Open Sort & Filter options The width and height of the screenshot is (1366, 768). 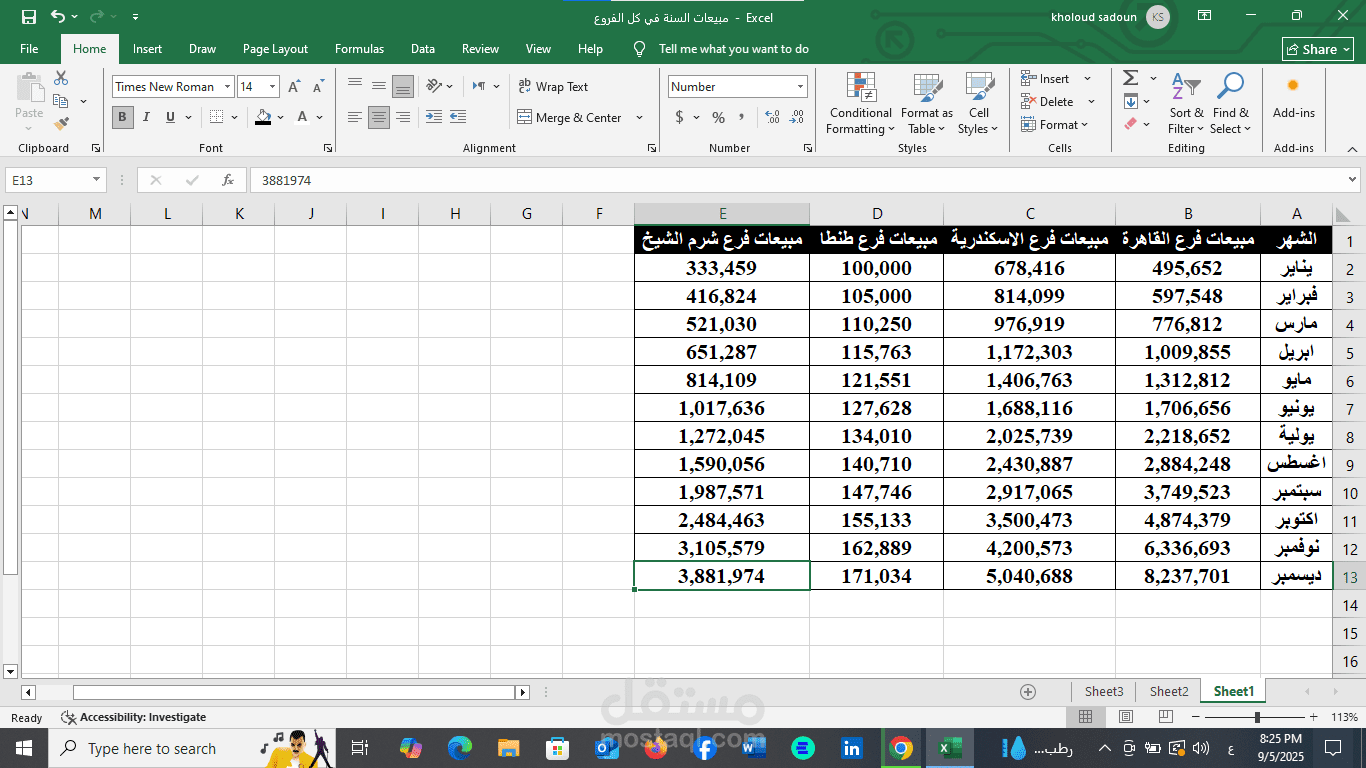(1186, 103)
